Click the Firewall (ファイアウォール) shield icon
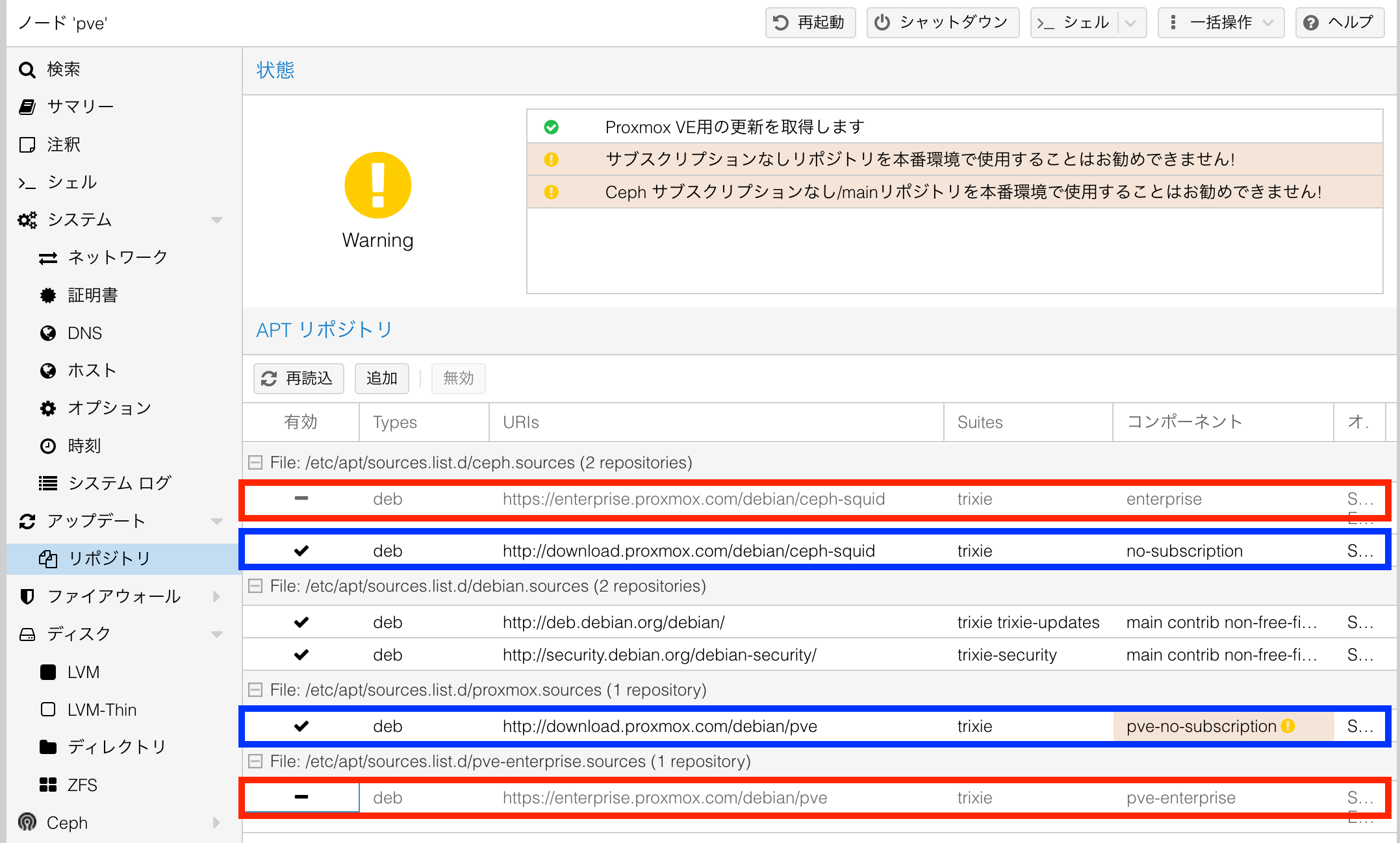This screenshot has width=1400, height=843. [x=27, y=596]
